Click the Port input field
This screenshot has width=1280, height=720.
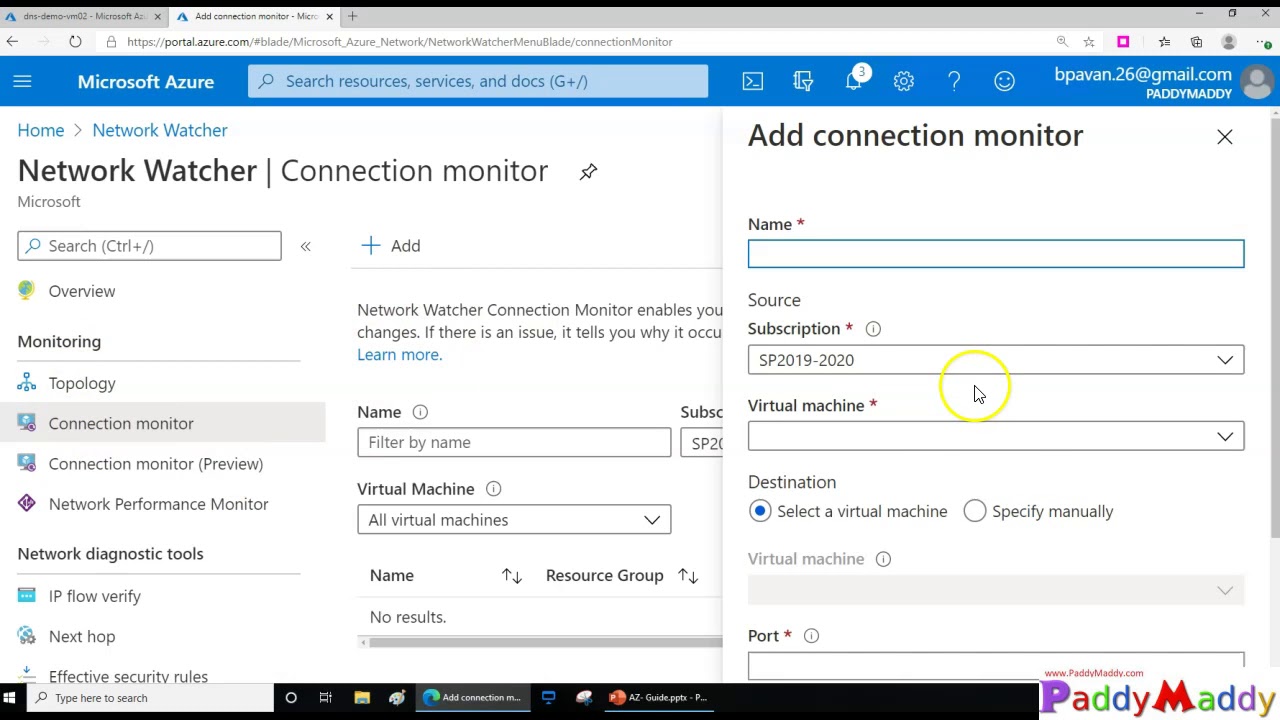(996, 665)
